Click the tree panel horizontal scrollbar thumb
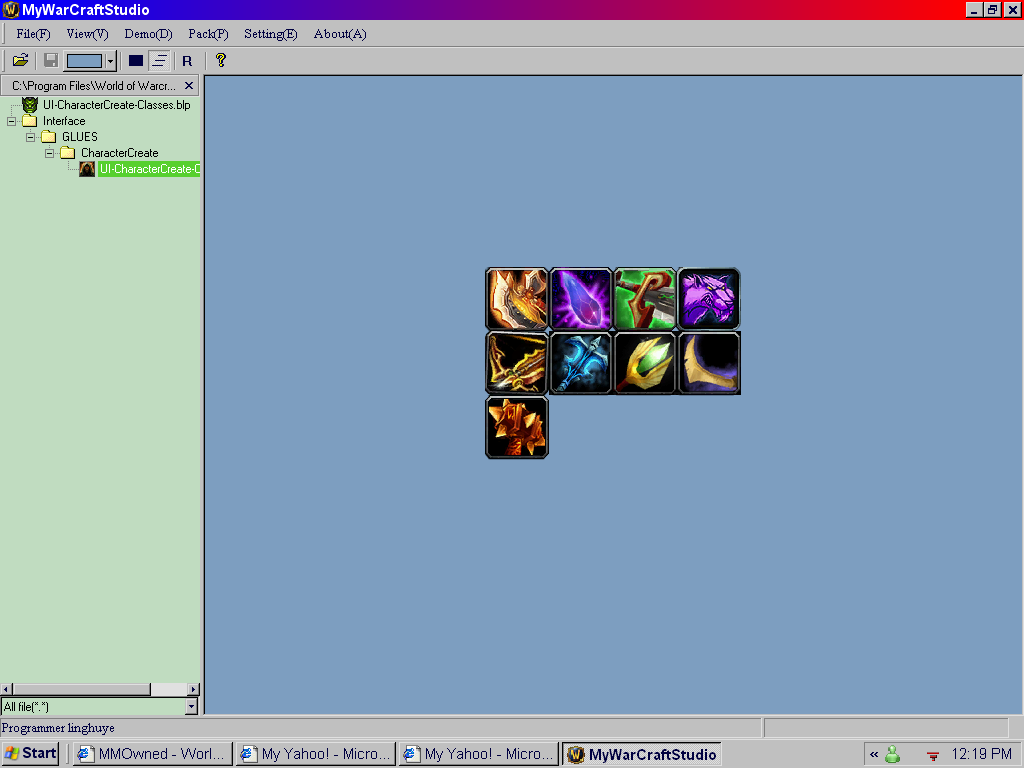The image size is (1024, 768). point(82,689)
